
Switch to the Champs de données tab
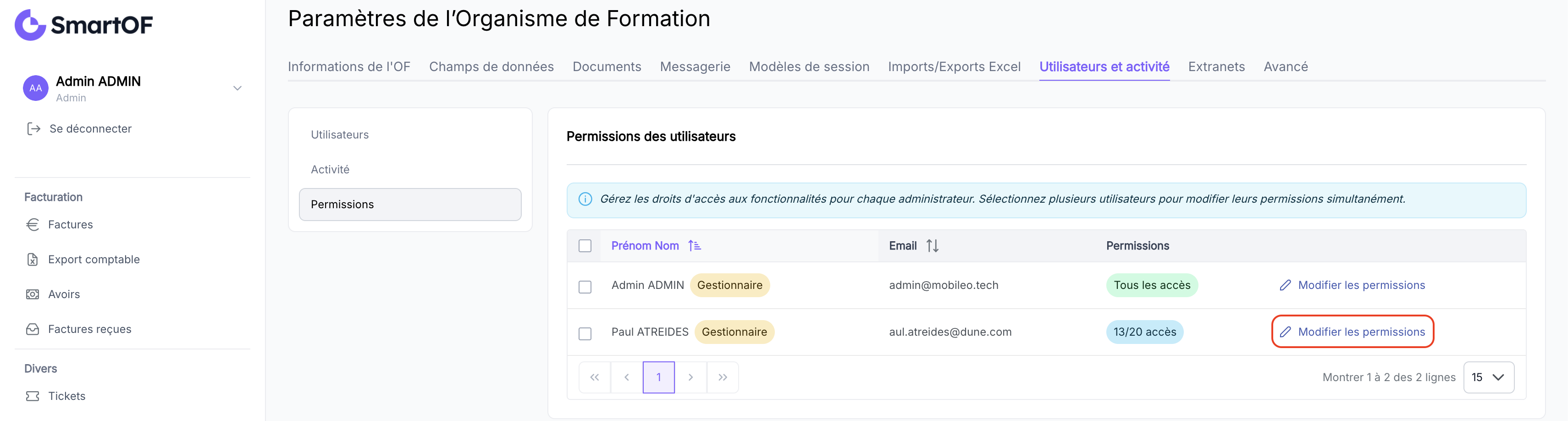tap(491, 66)
